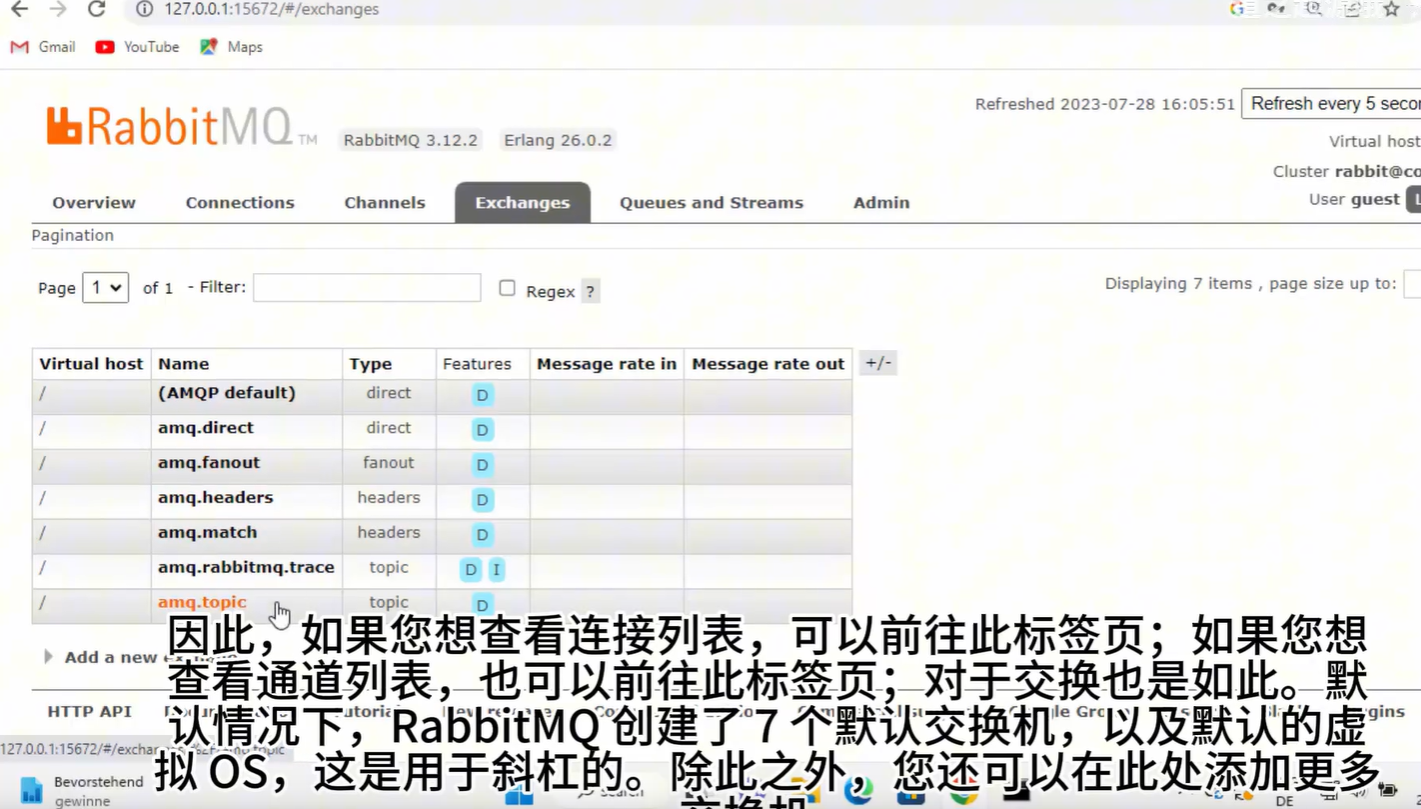Open the amq.topic exchange

202,603
